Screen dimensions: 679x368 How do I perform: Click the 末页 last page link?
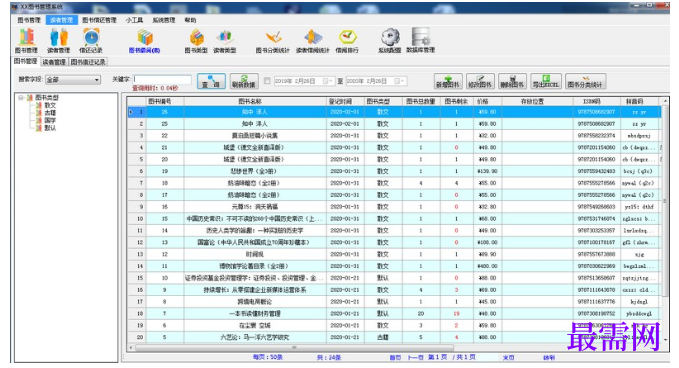coord(508,358)
